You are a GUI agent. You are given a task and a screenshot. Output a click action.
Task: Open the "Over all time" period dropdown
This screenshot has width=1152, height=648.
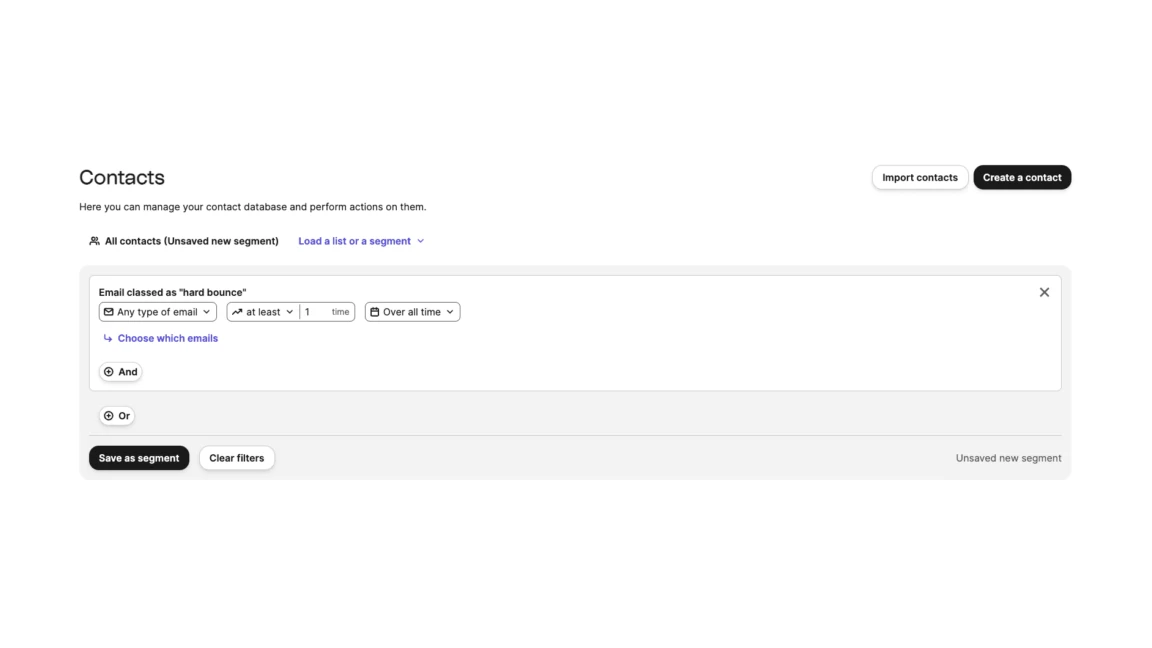coord(412,312)
